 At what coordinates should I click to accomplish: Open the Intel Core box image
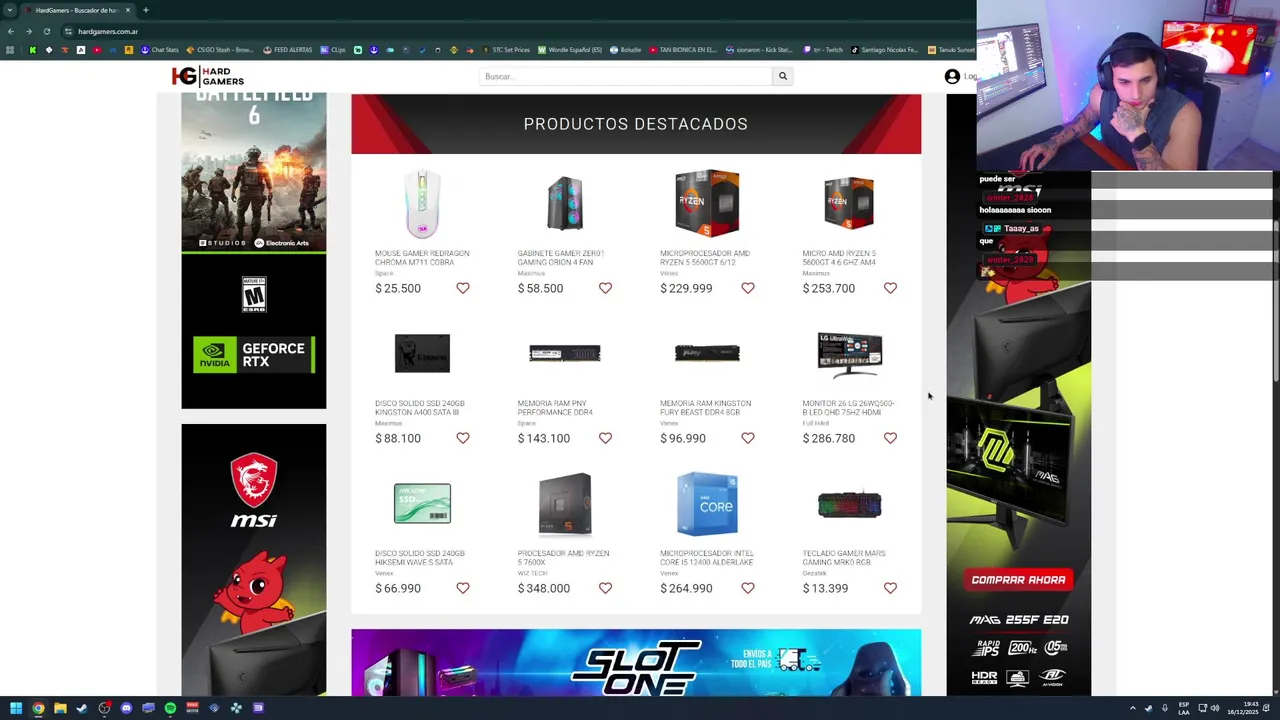click(x=707, y=503)
